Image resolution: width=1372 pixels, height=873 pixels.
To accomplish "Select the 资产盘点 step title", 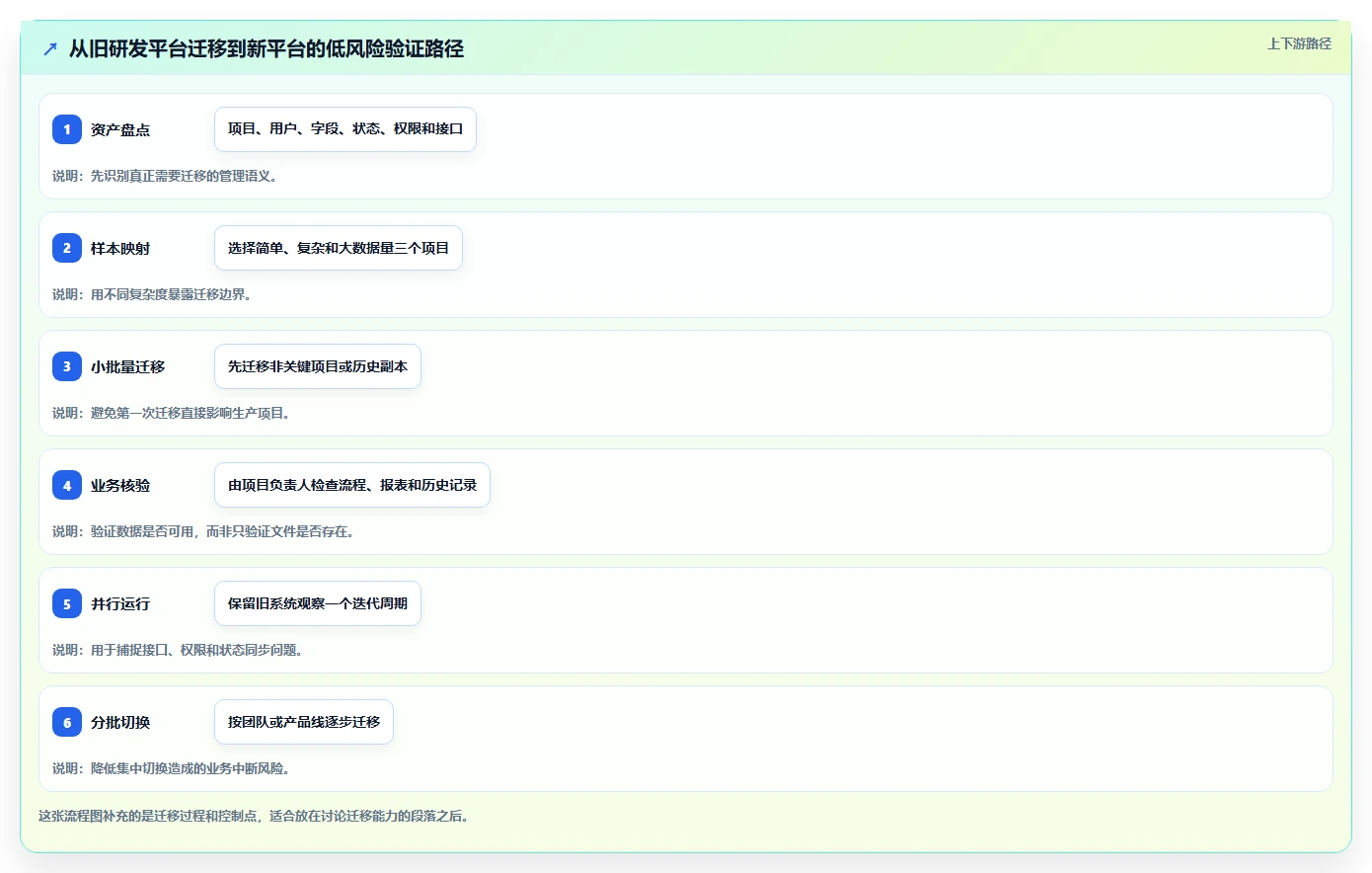I will [x=120, y=129].
